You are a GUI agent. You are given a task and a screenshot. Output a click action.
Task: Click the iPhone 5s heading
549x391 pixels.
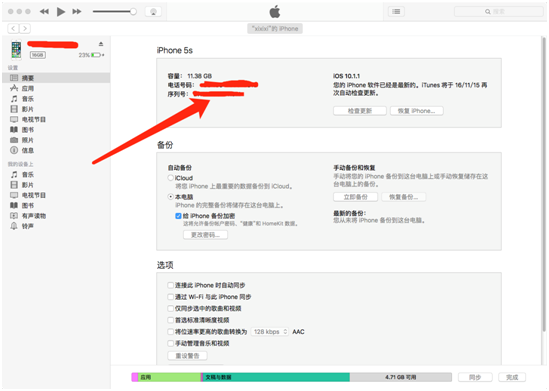click(x=174, y=50)
